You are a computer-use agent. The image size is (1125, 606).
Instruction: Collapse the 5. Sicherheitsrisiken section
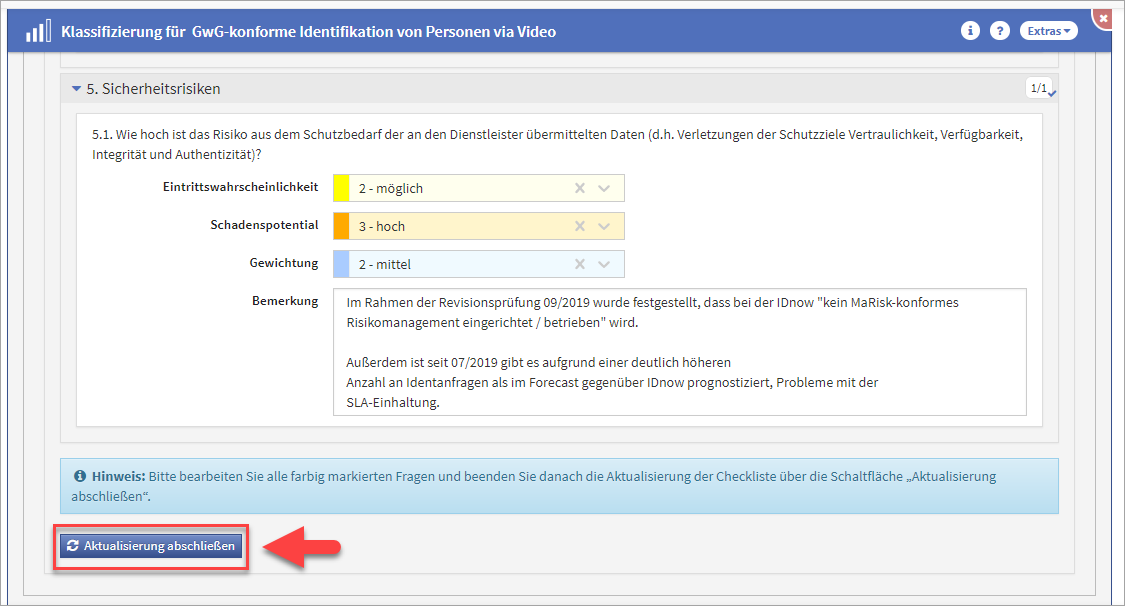click(76, 89)
